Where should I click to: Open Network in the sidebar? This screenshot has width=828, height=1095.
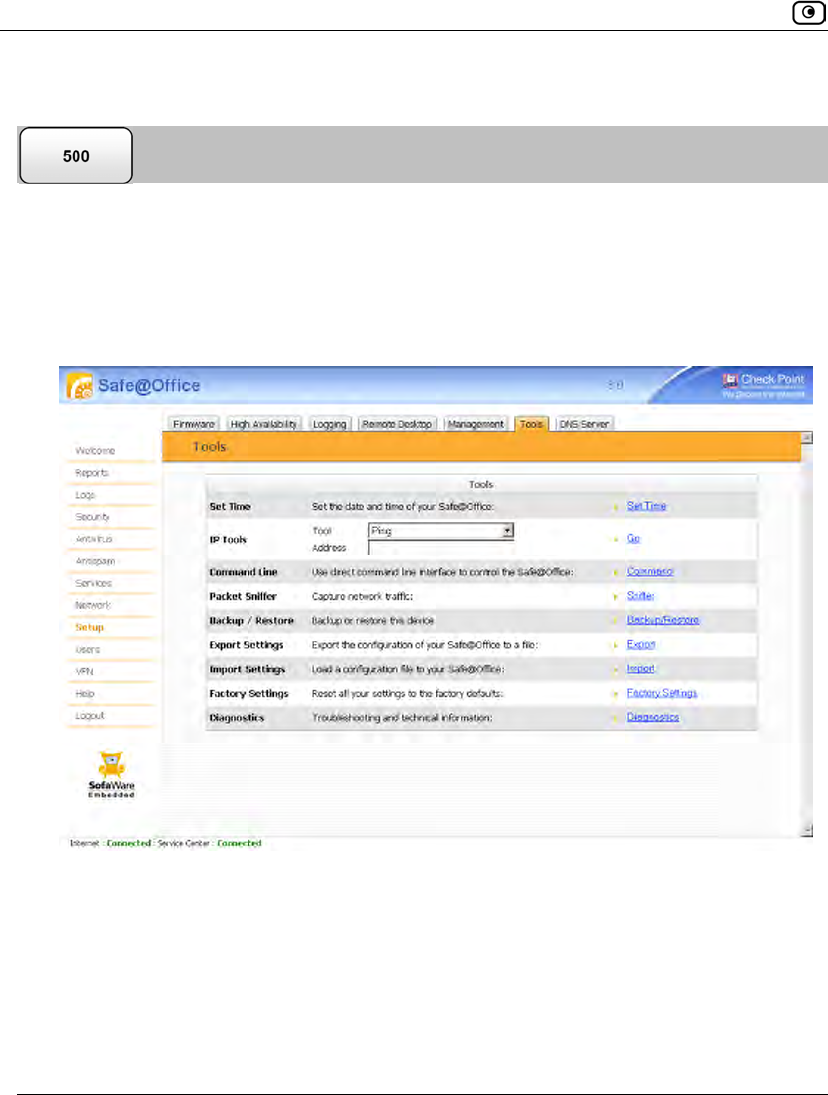(x=93, y=605)
